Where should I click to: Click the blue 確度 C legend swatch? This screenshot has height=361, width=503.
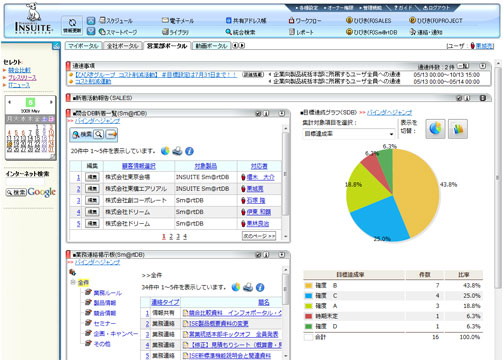[x=308, y=296]
